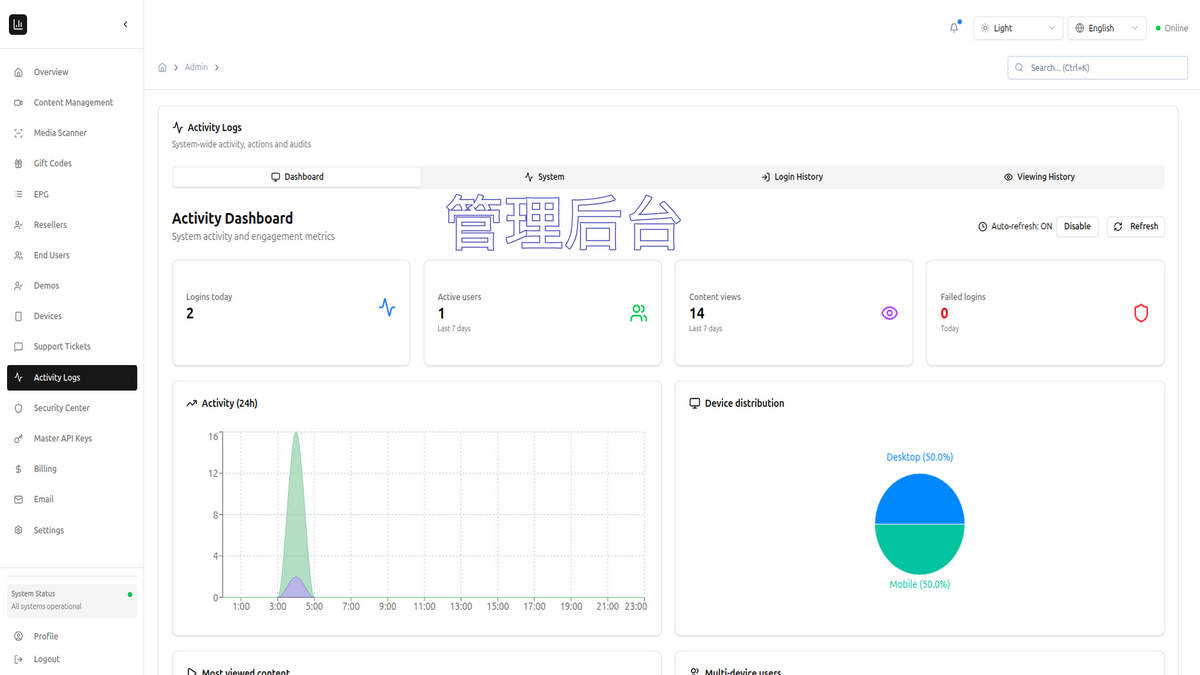Click the blue Desktop pie slice
The height and width of the screenshot is (675, 1200).
(x=920, y=499)
